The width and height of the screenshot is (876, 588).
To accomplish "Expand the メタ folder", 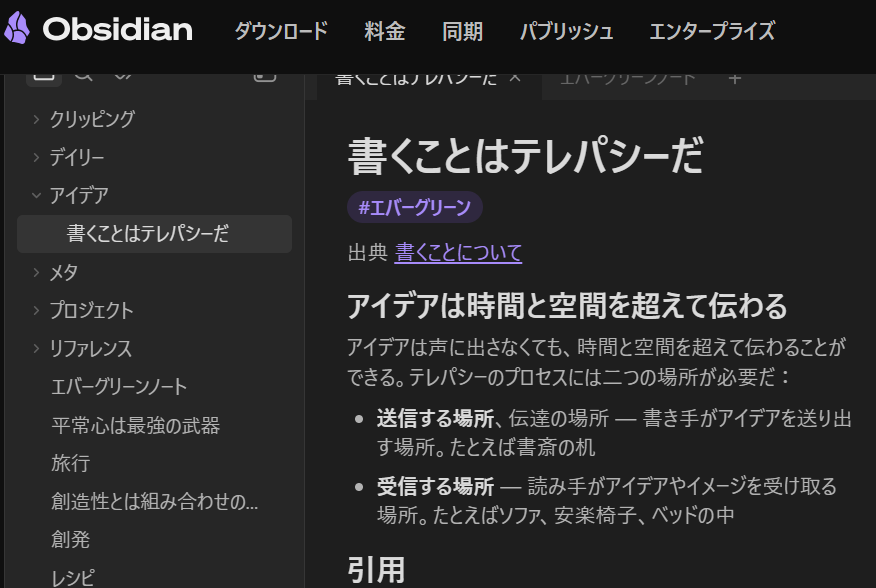I will 36,272.
